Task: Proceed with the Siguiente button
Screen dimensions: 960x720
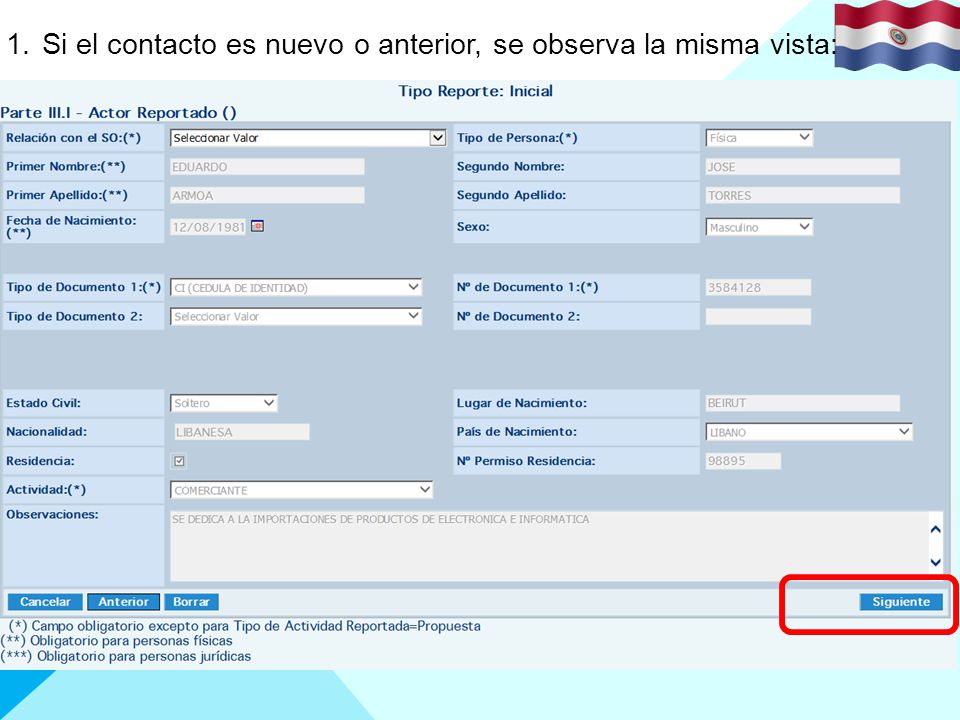Action: pyautogui.click(x=901, y=602)
